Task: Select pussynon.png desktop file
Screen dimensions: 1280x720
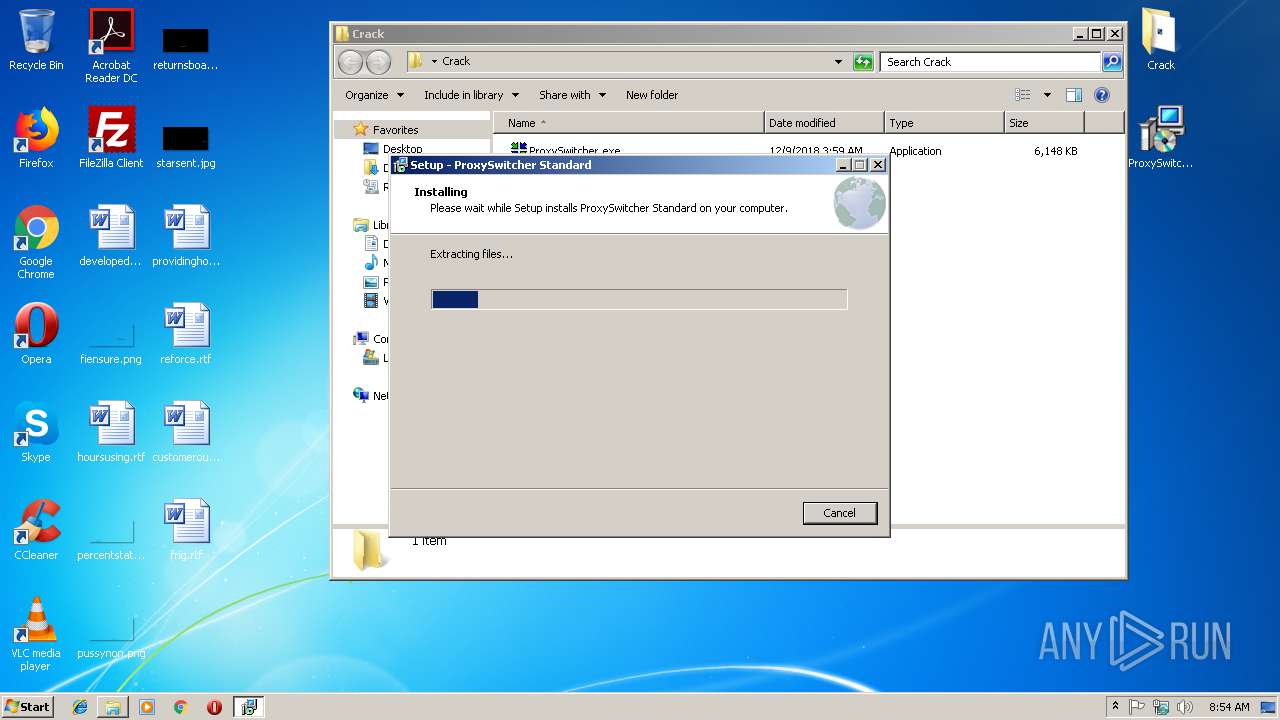Action: (x=111, y=638)
